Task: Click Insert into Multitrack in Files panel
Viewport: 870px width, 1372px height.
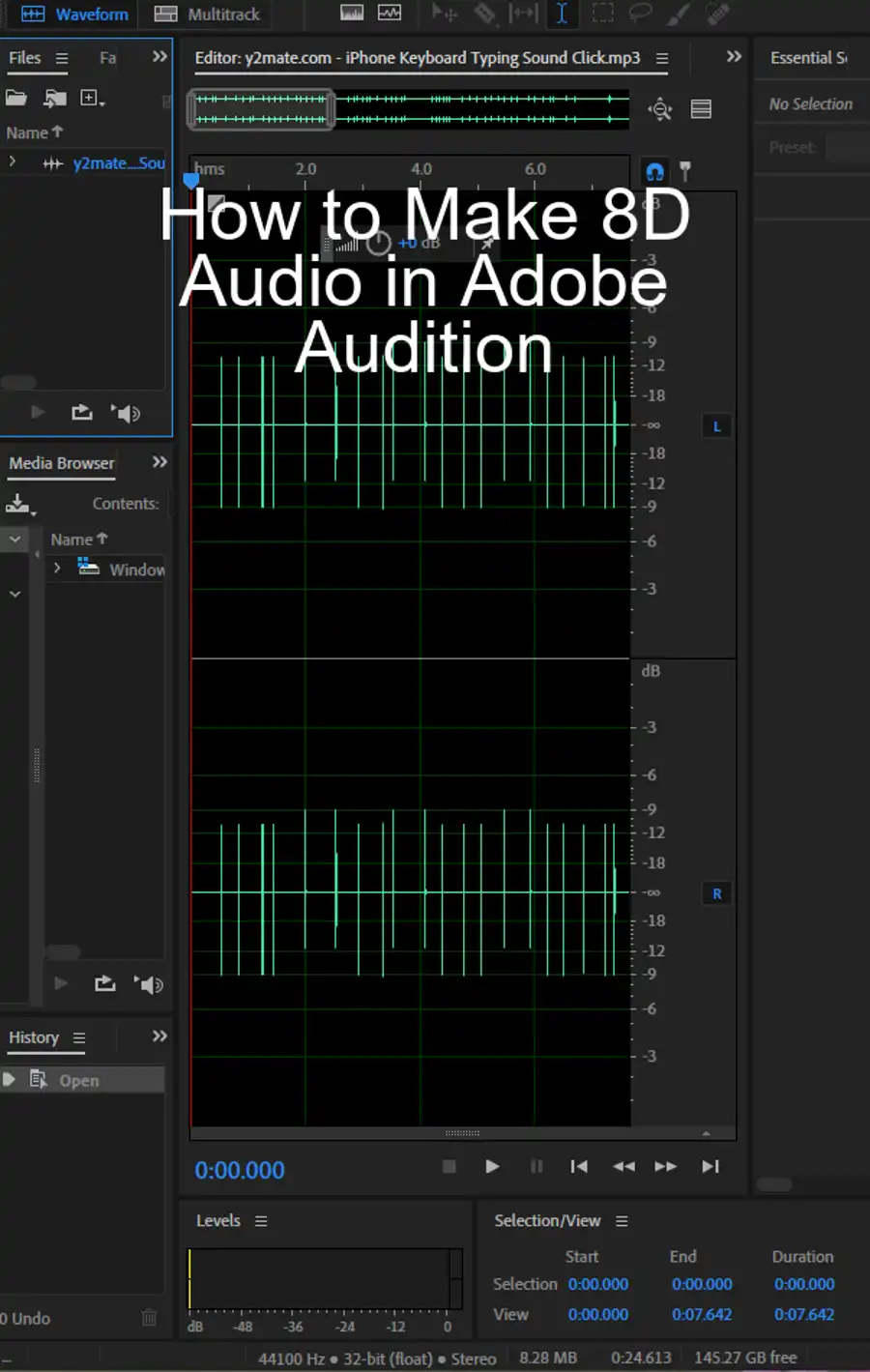Action: coord(82,413)
